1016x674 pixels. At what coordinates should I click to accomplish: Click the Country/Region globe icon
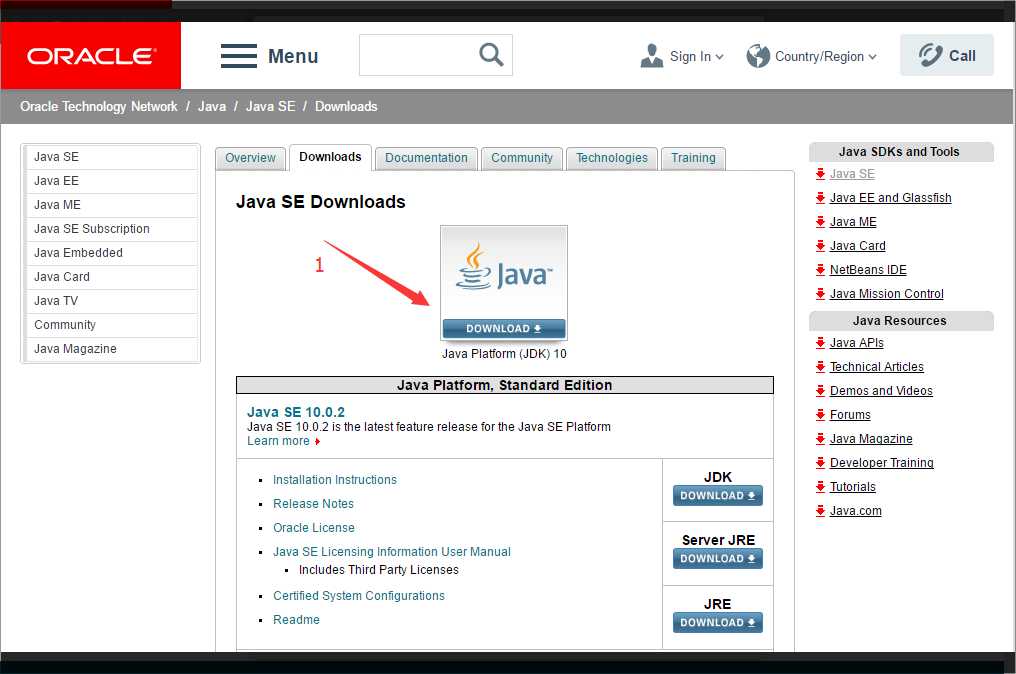click(758, 56)
